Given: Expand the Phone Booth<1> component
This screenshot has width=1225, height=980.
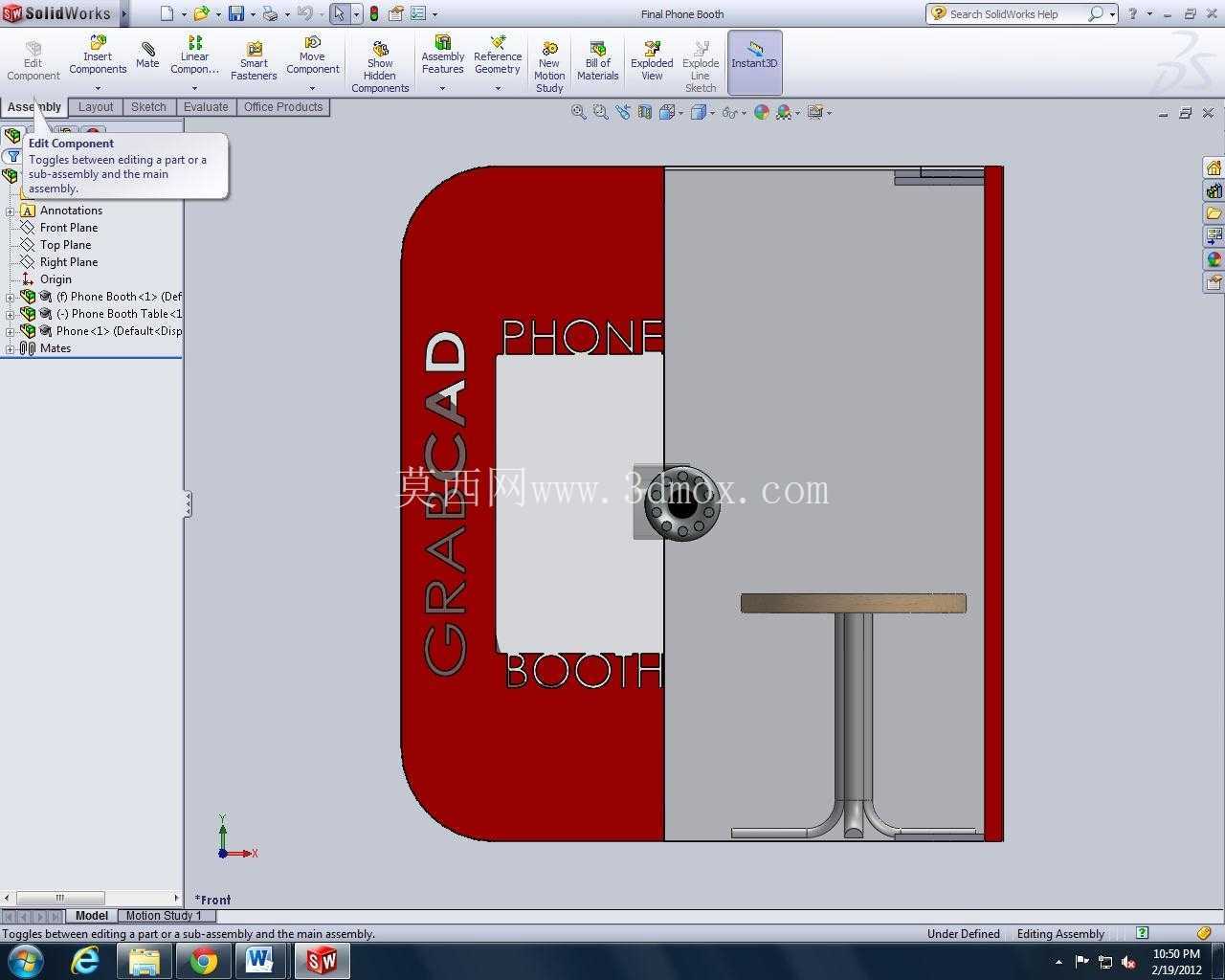Looking at the screenshot, I should (11, 297).
